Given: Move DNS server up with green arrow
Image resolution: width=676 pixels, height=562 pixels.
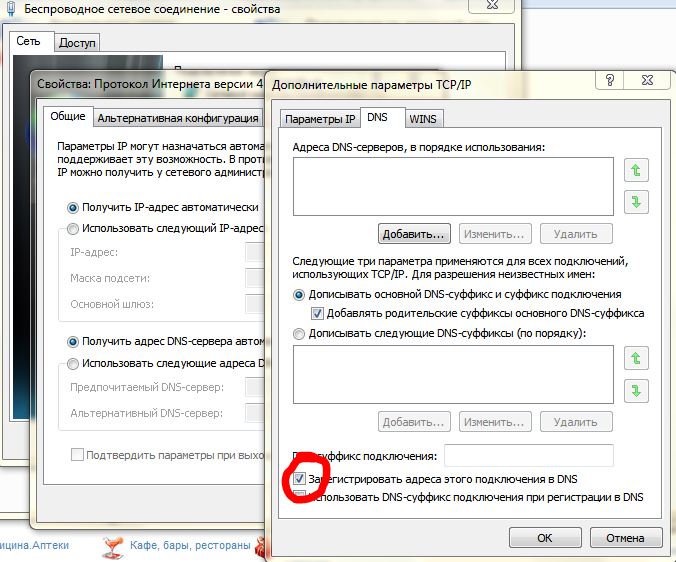Looking at the screenshot, I should 635,171.
